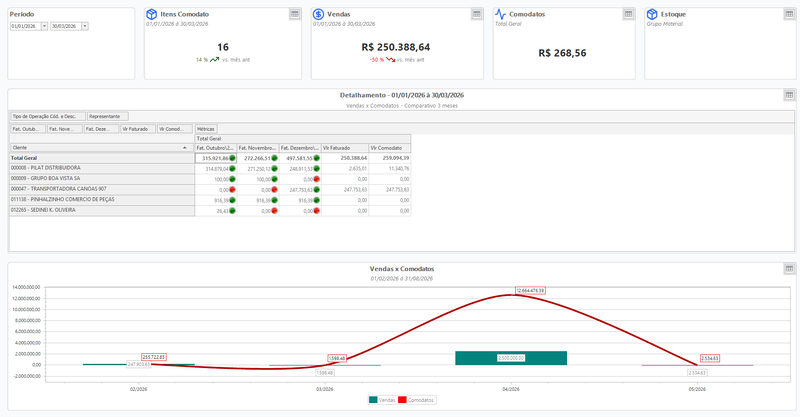Click the Comodatos pulse-line icon
800x417 pixels.
point(501,14)
